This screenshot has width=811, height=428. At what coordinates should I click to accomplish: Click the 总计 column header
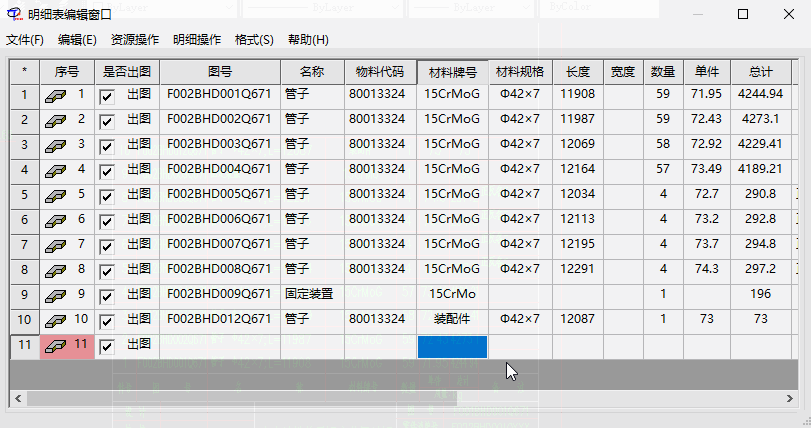pos(761,72)
